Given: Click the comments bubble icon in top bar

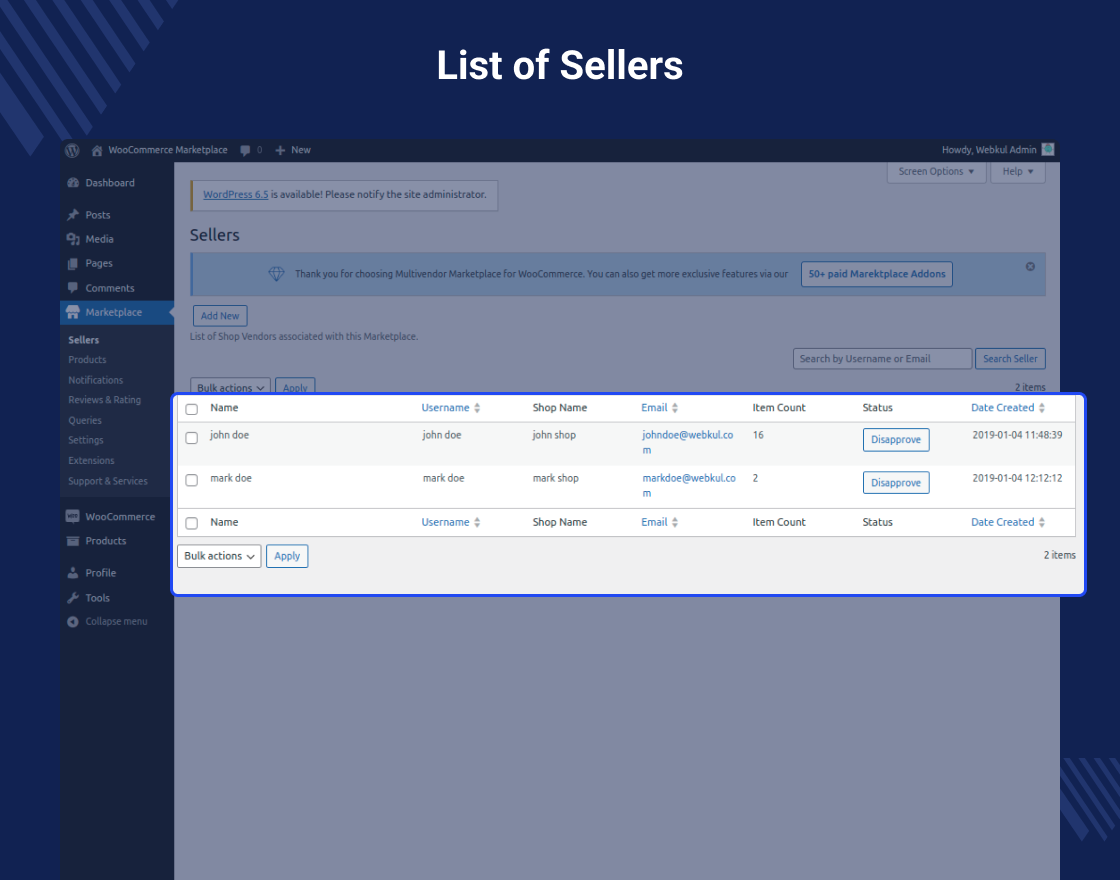Looking at the screenshot, I should (243, 150).
